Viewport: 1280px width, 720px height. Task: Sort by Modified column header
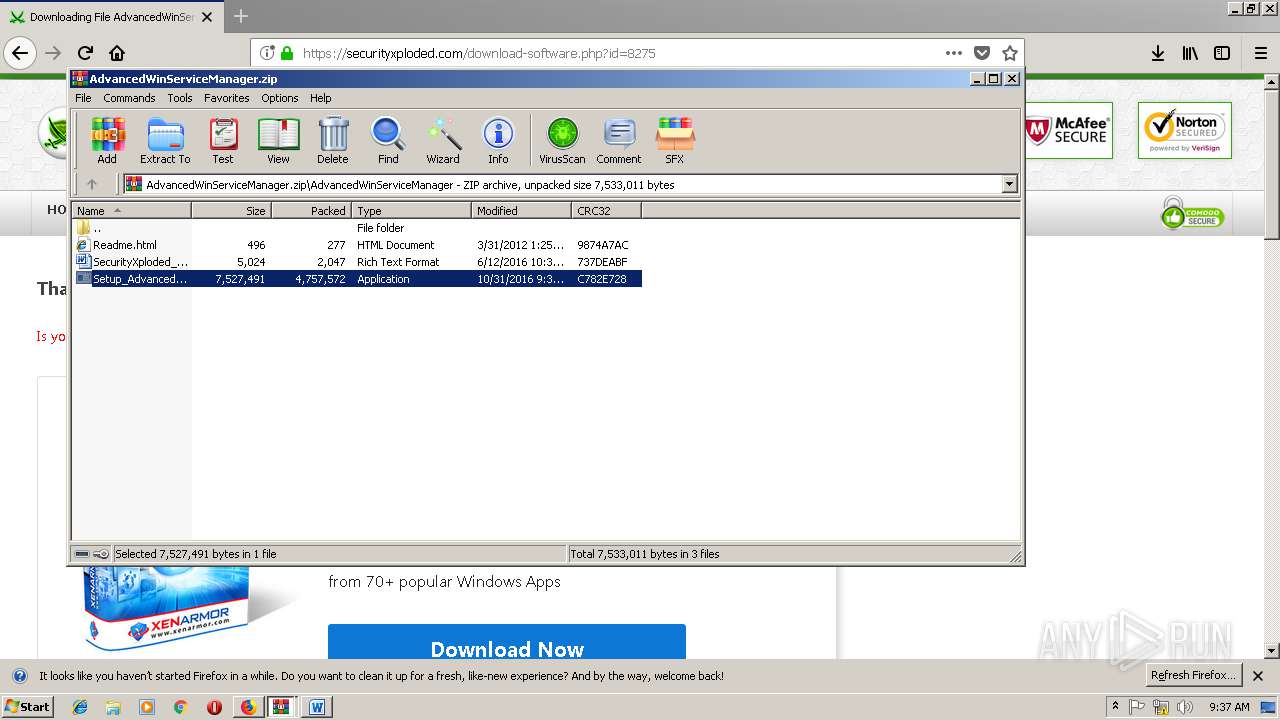click(521, 210)
